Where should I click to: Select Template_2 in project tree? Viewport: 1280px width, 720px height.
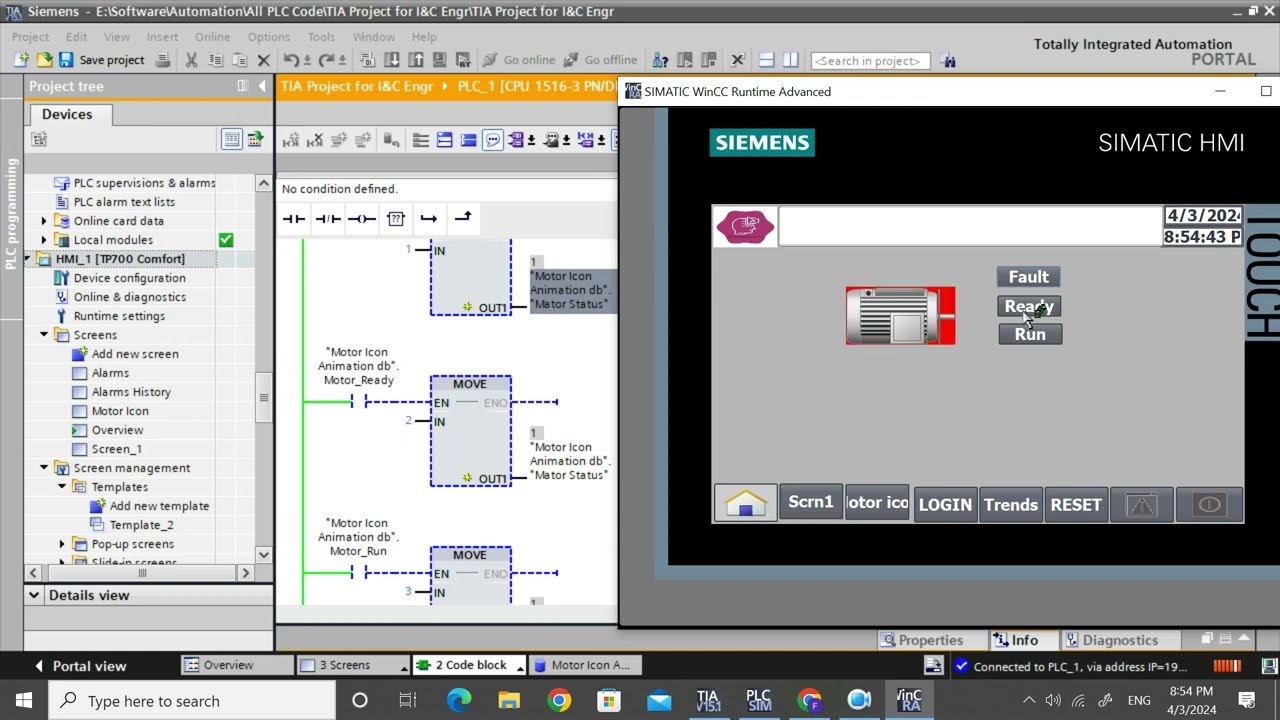141,525
